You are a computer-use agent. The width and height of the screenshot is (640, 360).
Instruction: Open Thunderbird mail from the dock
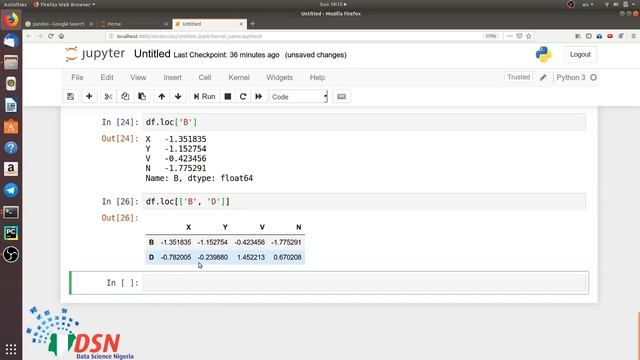click(x=11, y=41)
